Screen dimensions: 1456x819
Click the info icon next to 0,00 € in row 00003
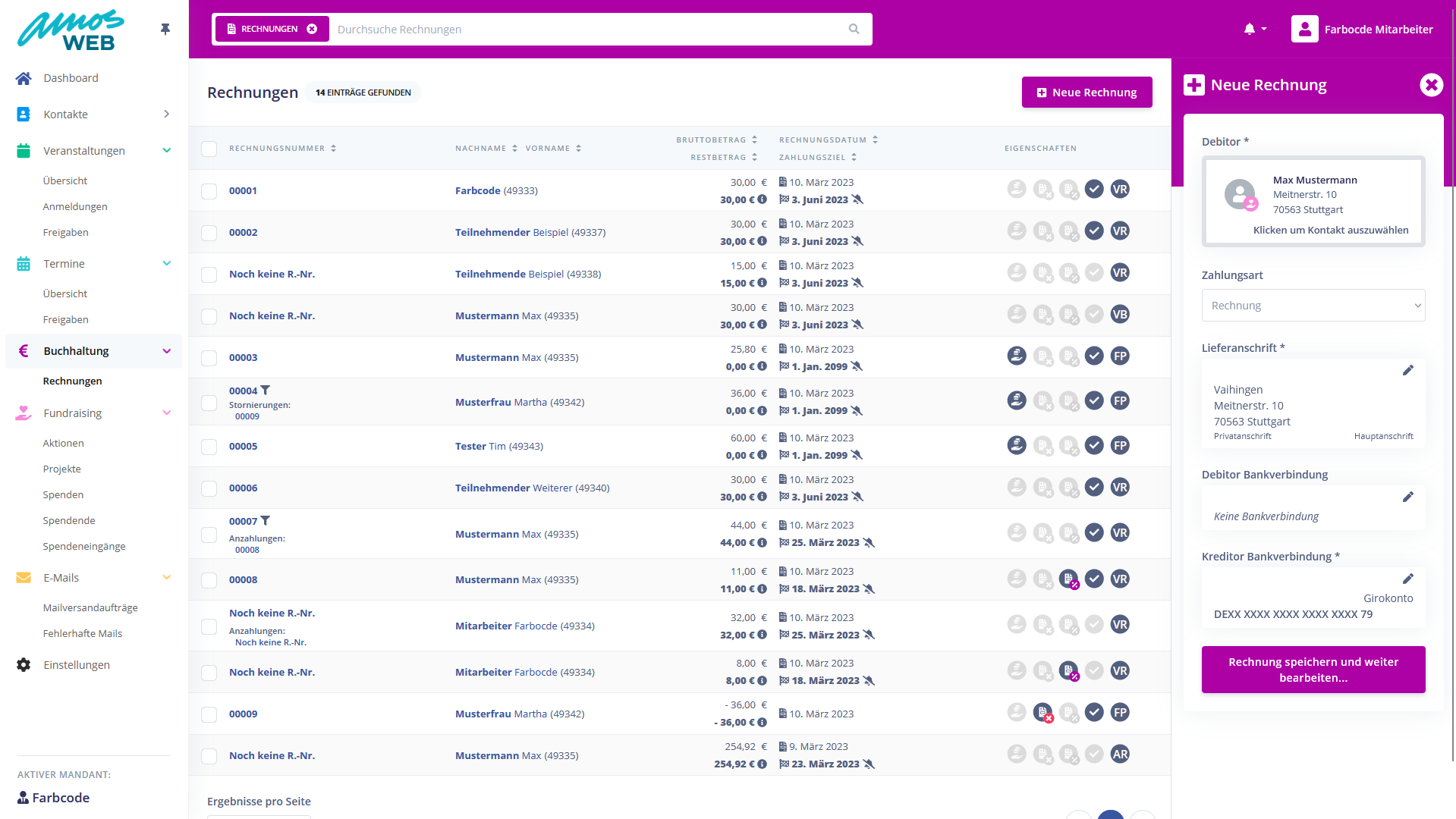[x=762, y=366]
